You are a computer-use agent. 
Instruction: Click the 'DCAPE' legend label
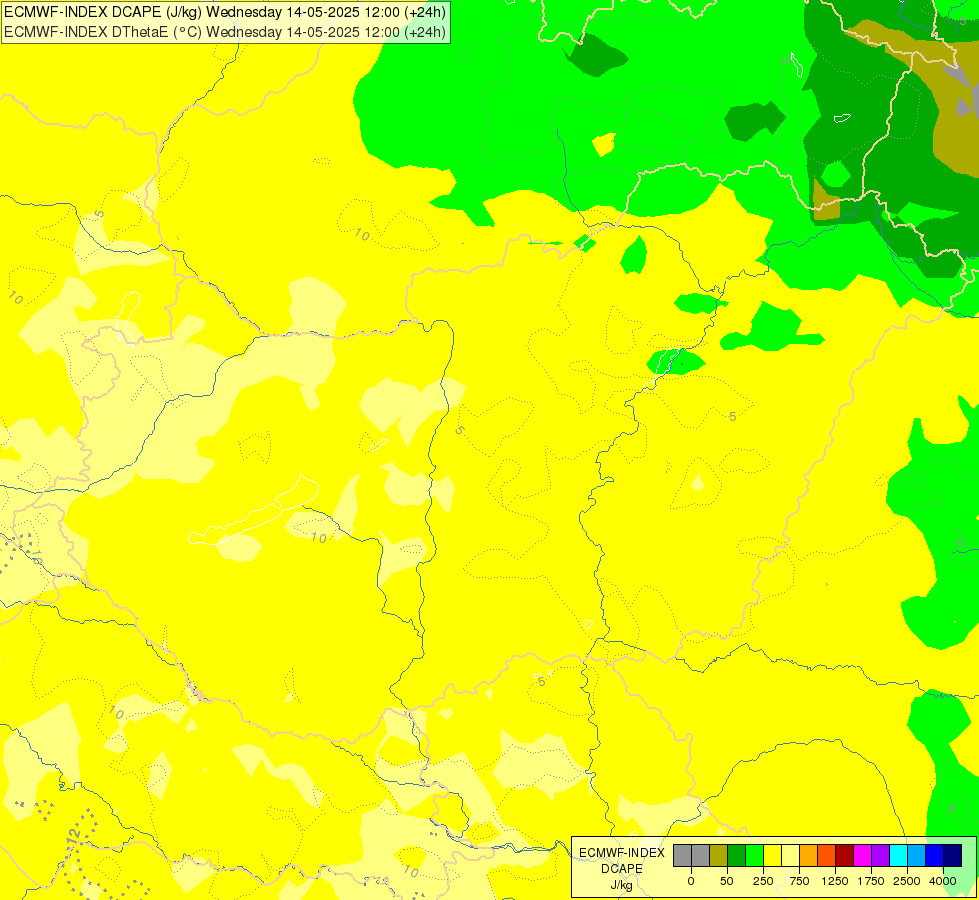622,869
